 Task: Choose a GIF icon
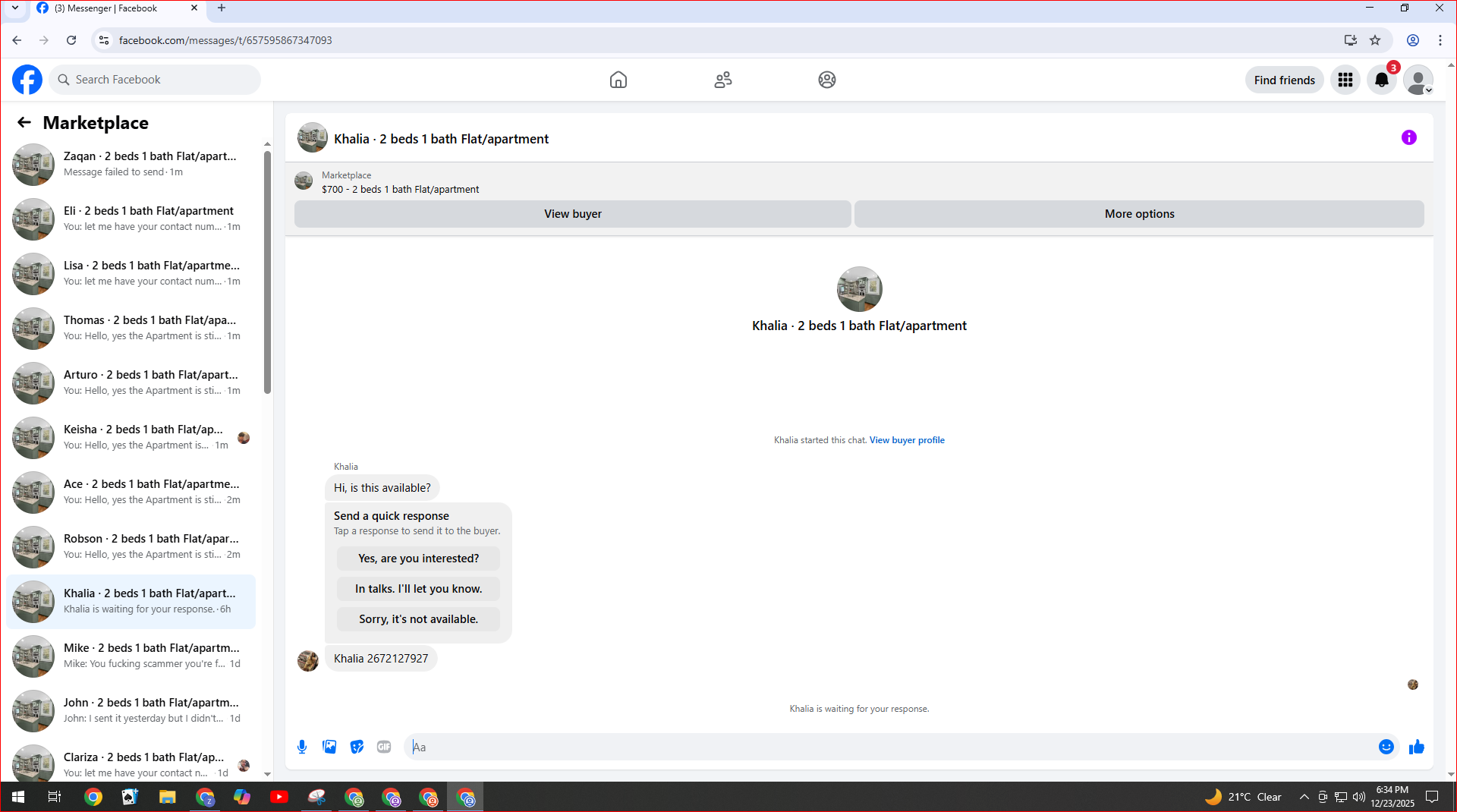(384, 747)
